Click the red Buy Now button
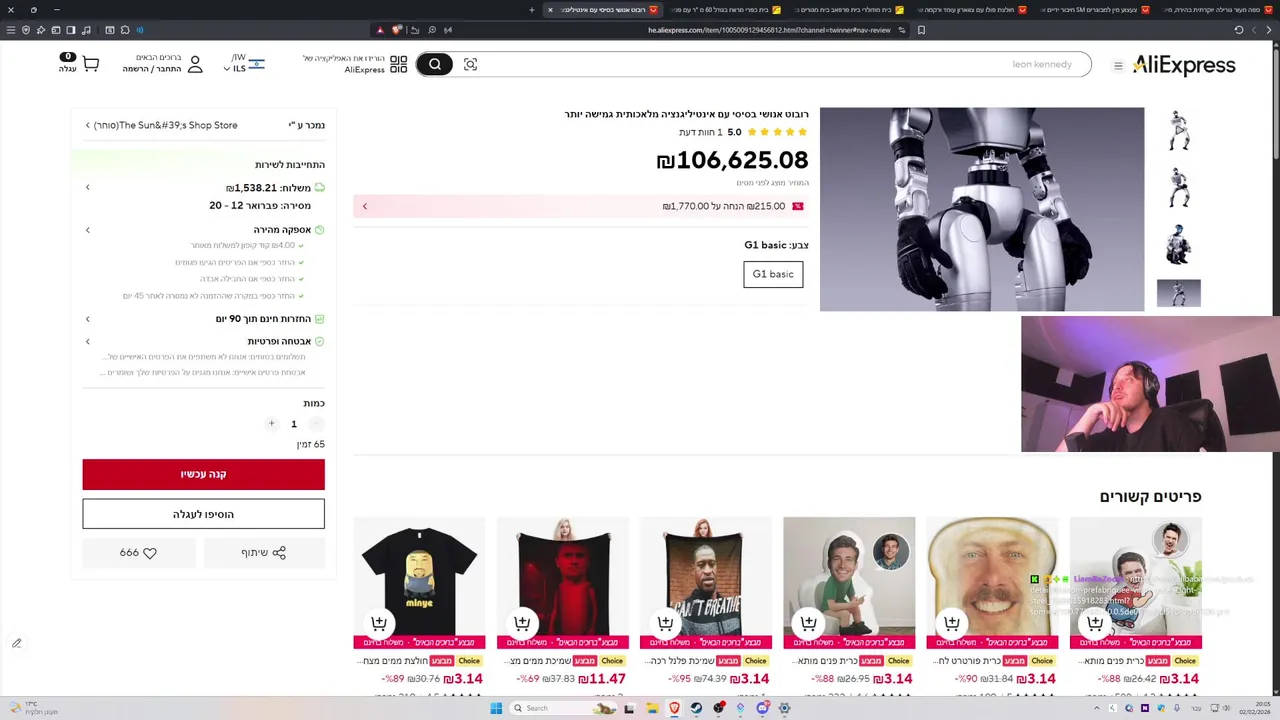This screenshot has width=1280, height=720. [x=204, y=474]
